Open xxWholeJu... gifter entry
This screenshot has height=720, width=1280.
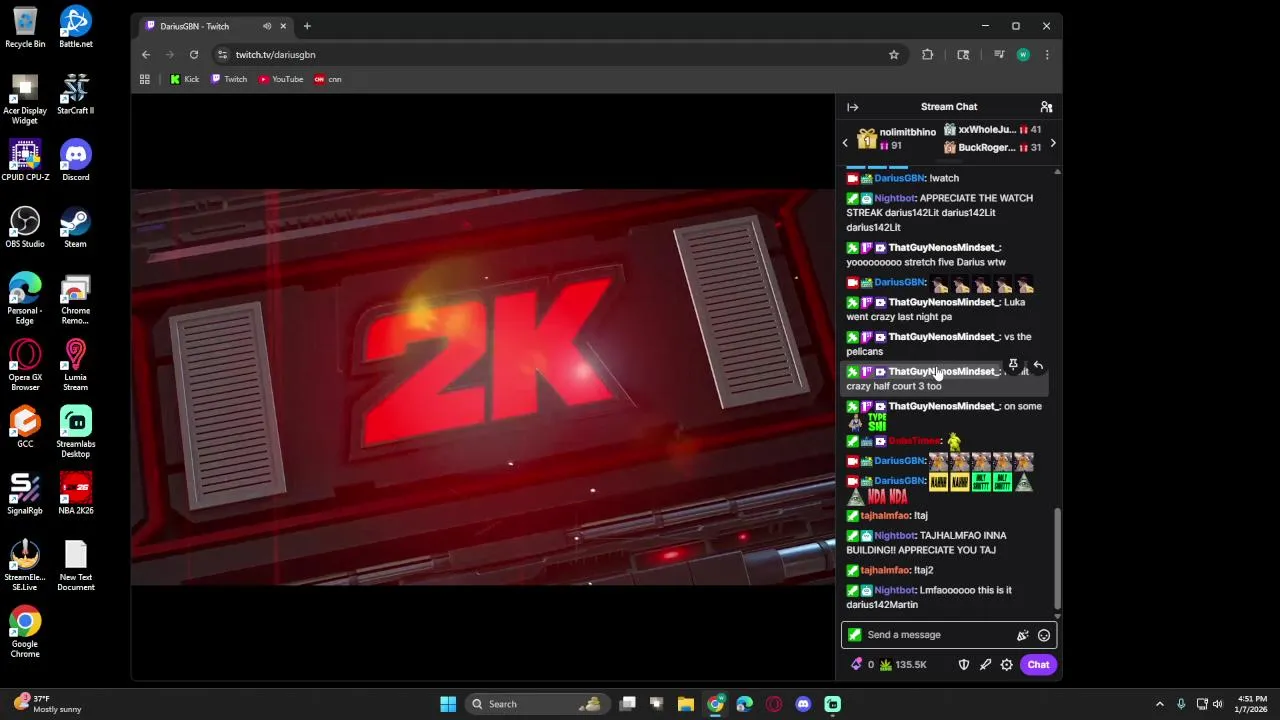pyautogui.click(x=992, y=130)
